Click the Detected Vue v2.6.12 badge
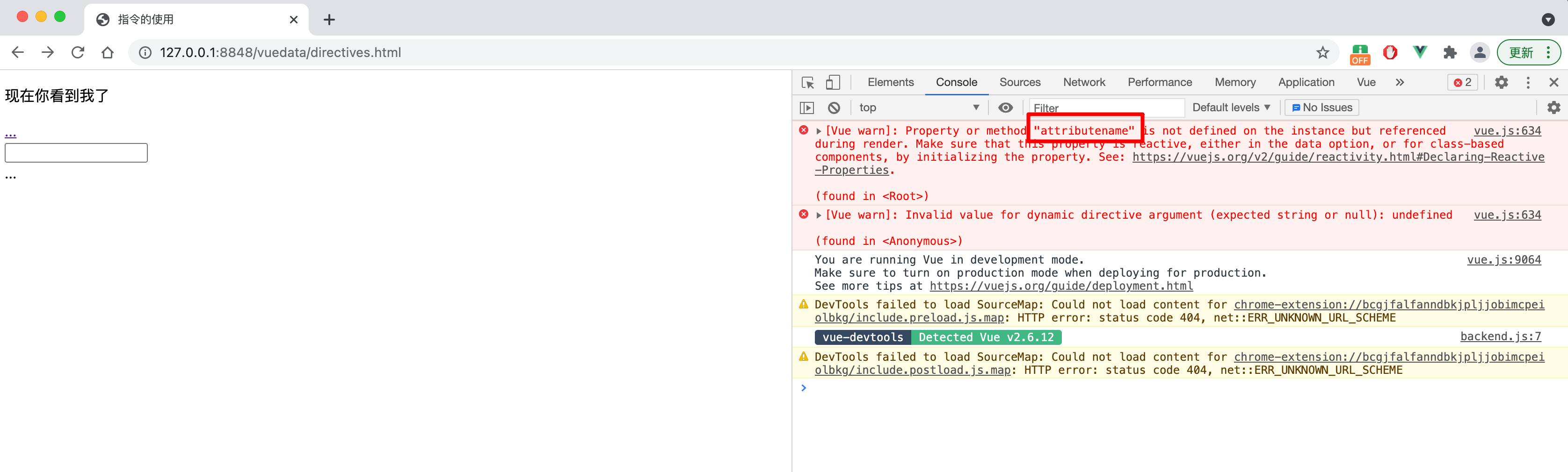Image resolution: width=1568 pixels, height=472 pixels. (986, 337)
